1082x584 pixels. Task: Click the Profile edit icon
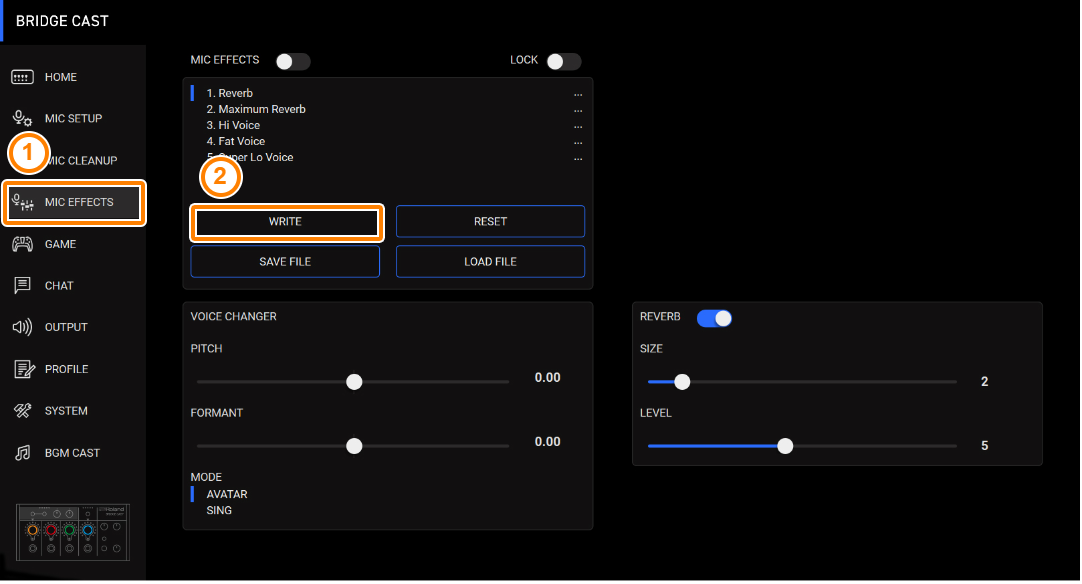[x=24, y=369]
